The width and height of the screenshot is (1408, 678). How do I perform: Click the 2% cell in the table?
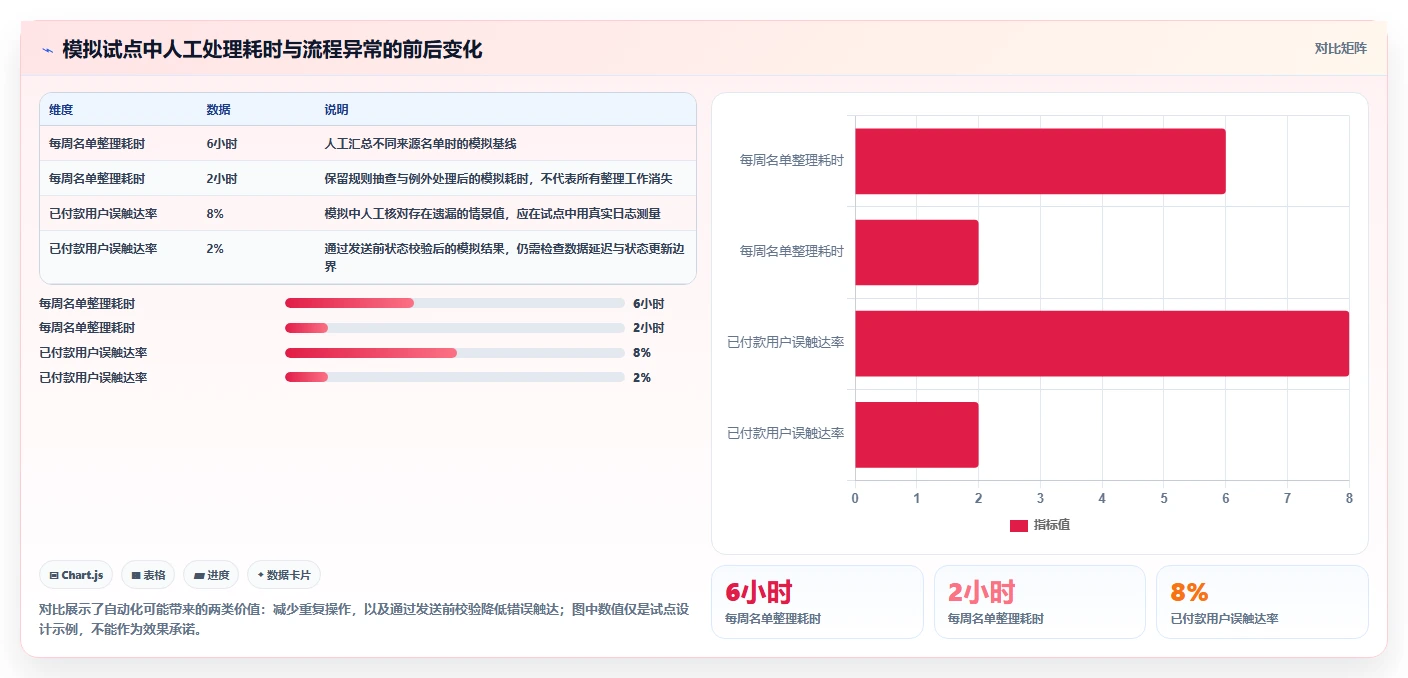point(215,249)
